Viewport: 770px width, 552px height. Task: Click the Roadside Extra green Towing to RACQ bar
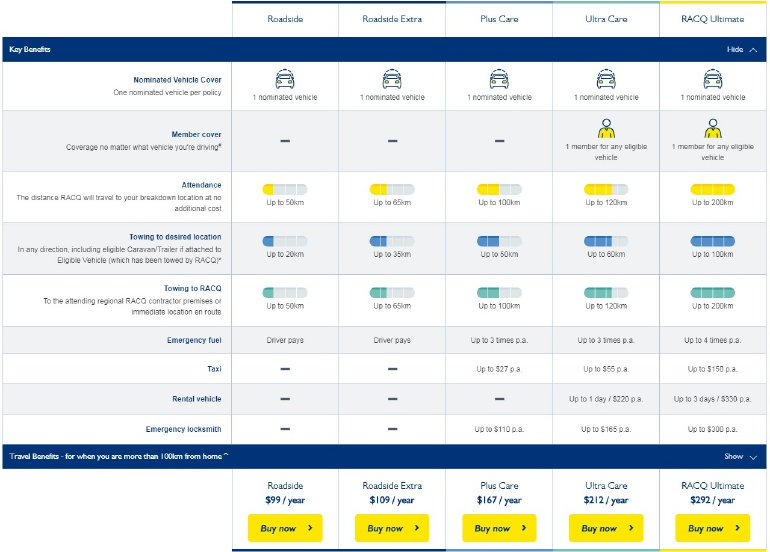392,293
